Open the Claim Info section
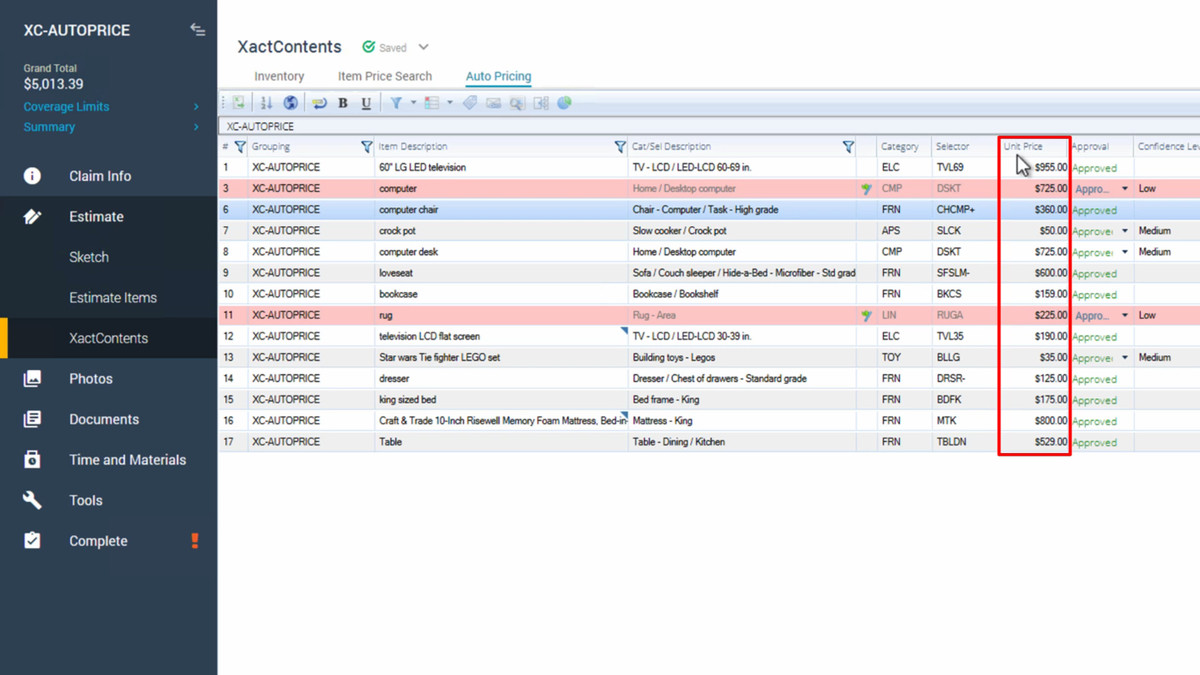This screenshot has width=1200, height=675. click(x=100, y=176)
